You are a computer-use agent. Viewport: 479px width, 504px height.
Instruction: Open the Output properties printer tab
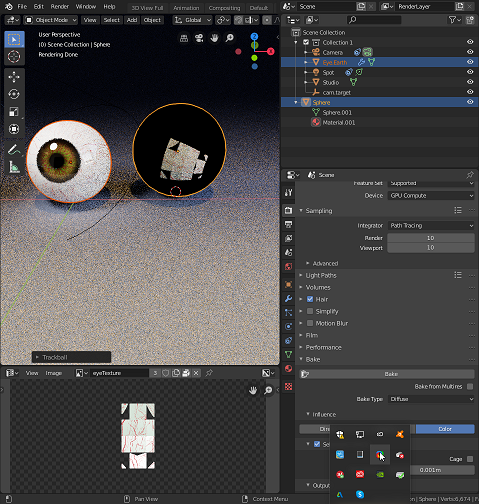point(289,224)
